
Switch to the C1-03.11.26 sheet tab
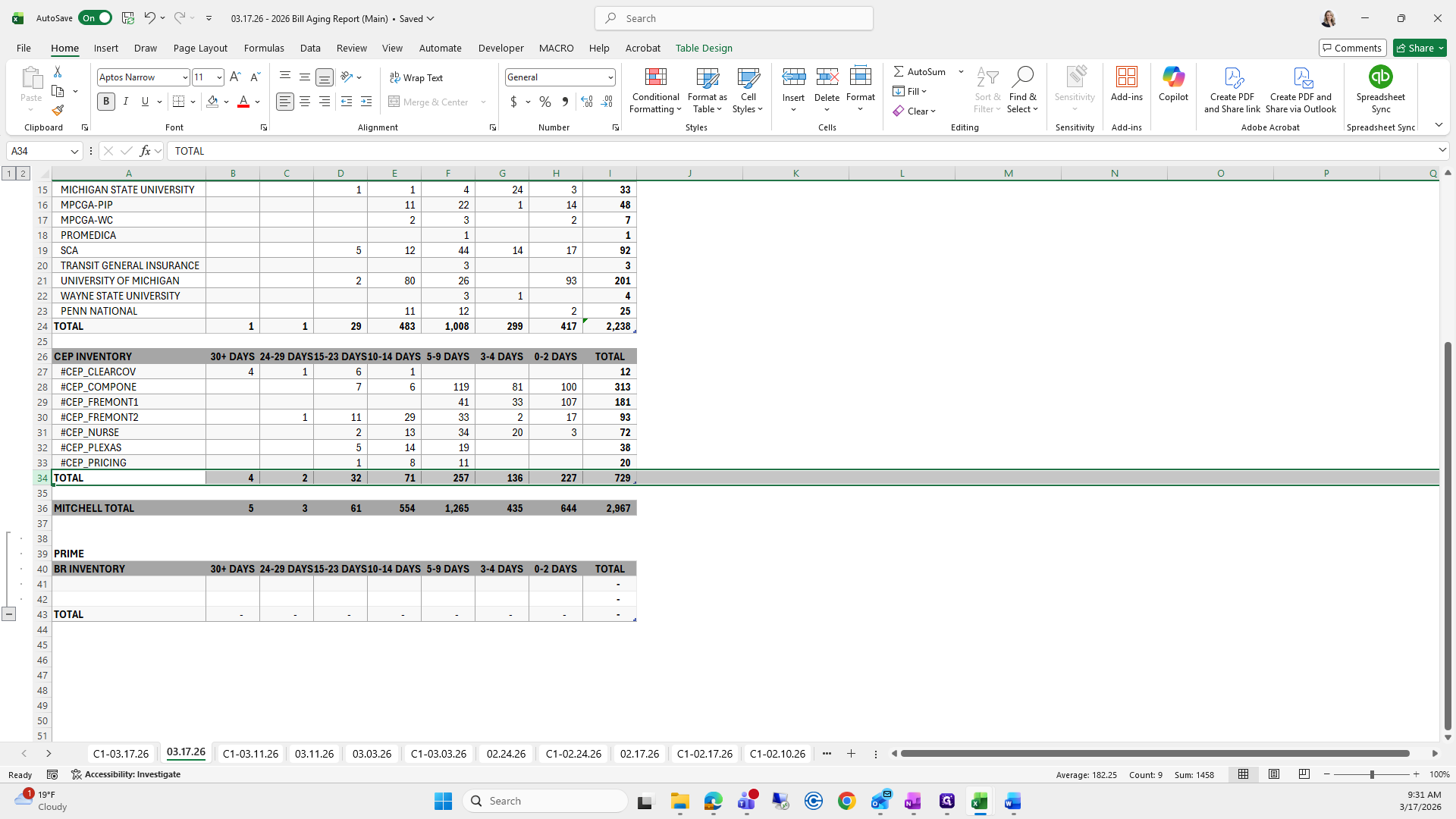point(250,754)
